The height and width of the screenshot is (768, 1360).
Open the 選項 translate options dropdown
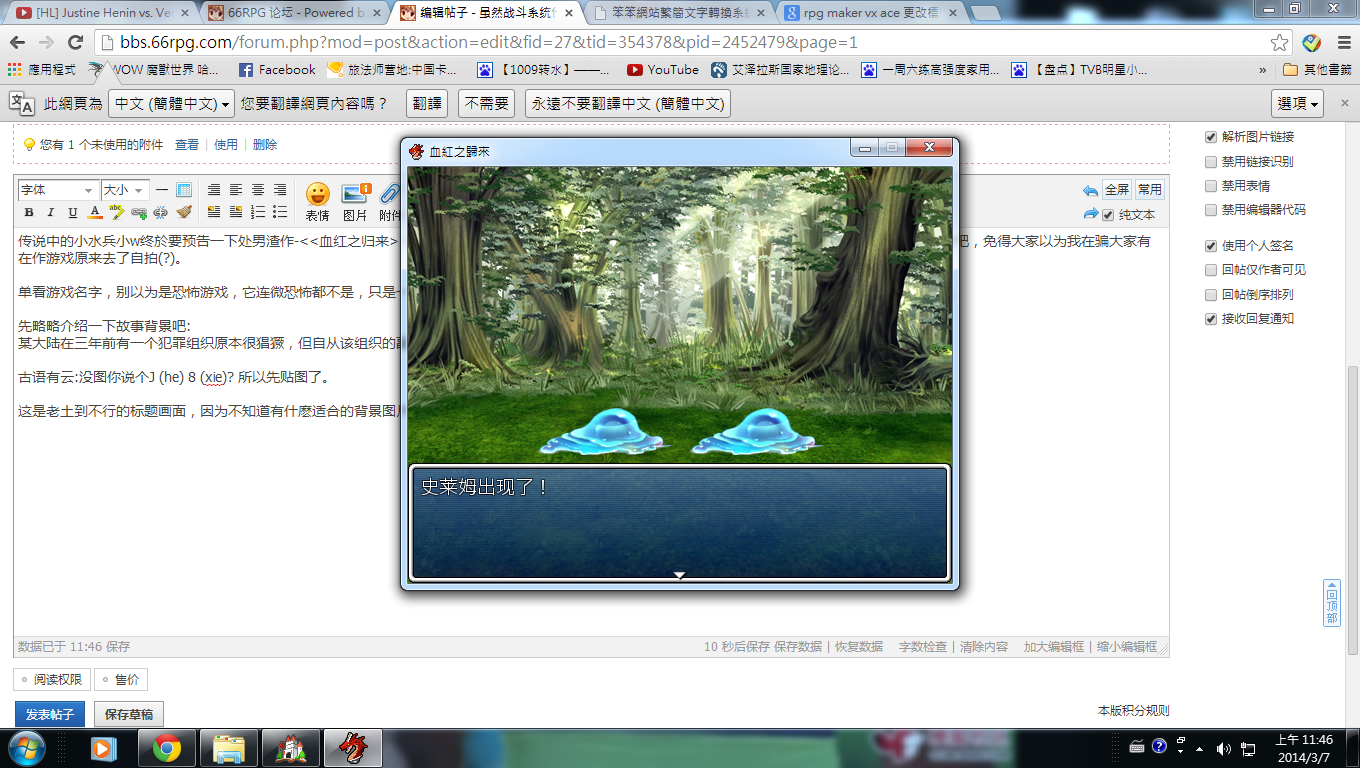[1298, 104]
